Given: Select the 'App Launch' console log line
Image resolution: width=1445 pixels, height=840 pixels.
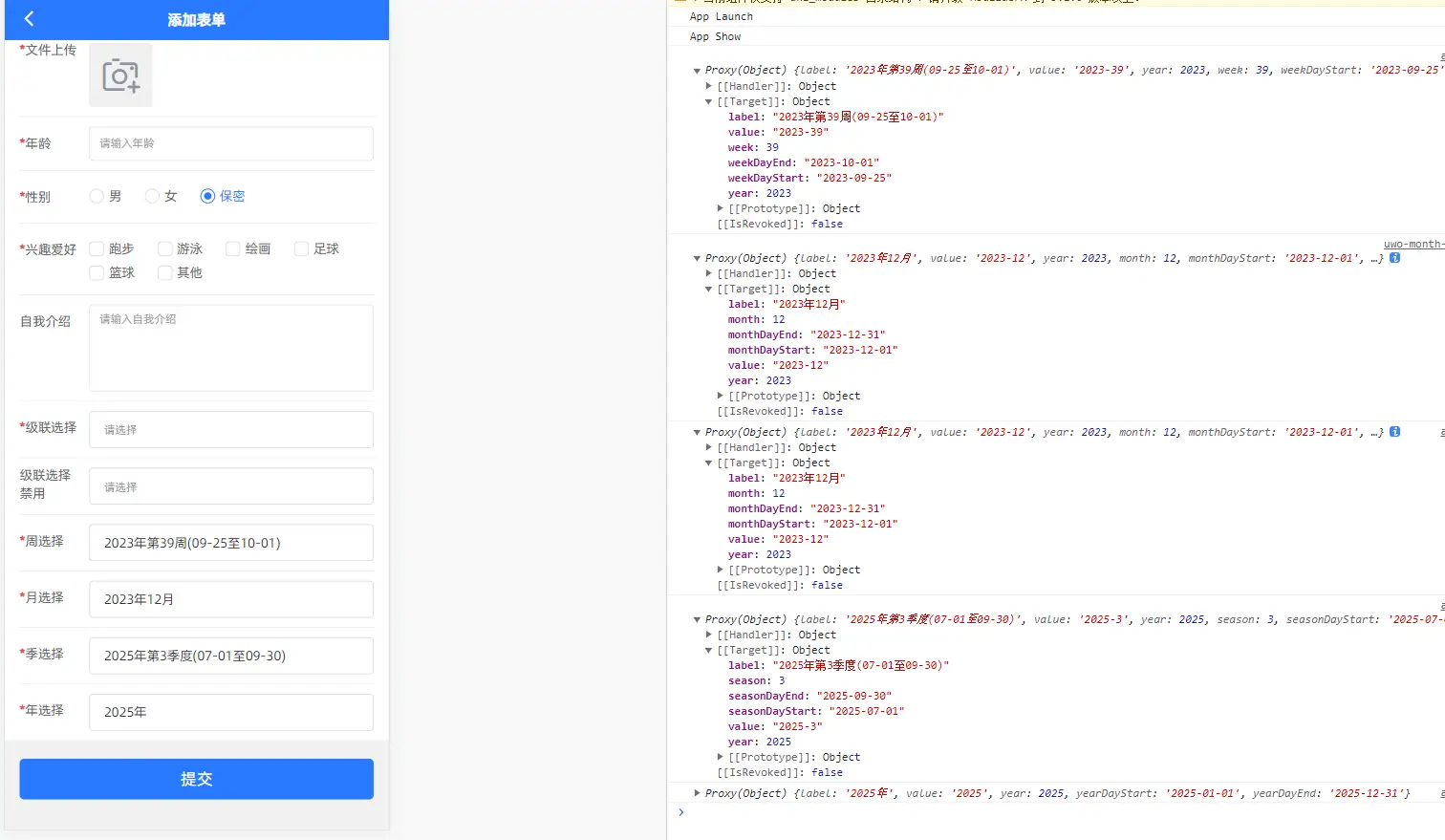Looking at the screenshot, I should pyautogui.click(x=722, y=16).
